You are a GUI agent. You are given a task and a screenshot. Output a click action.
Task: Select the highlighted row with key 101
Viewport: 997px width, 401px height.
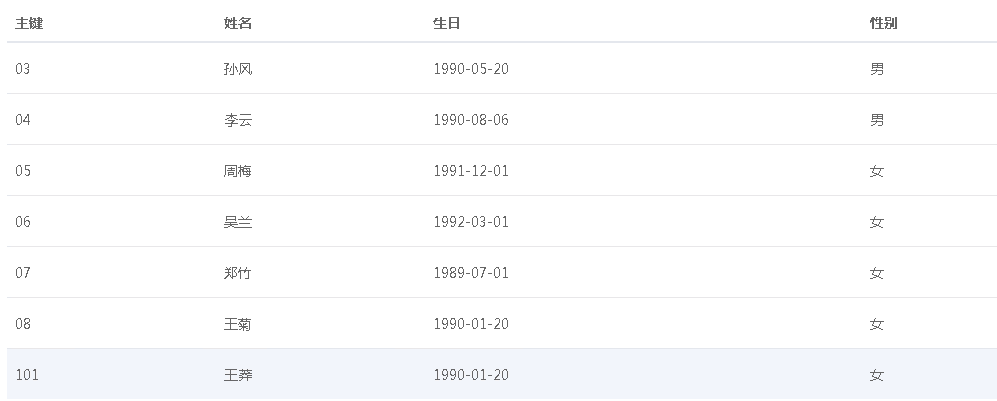(26, 375)
